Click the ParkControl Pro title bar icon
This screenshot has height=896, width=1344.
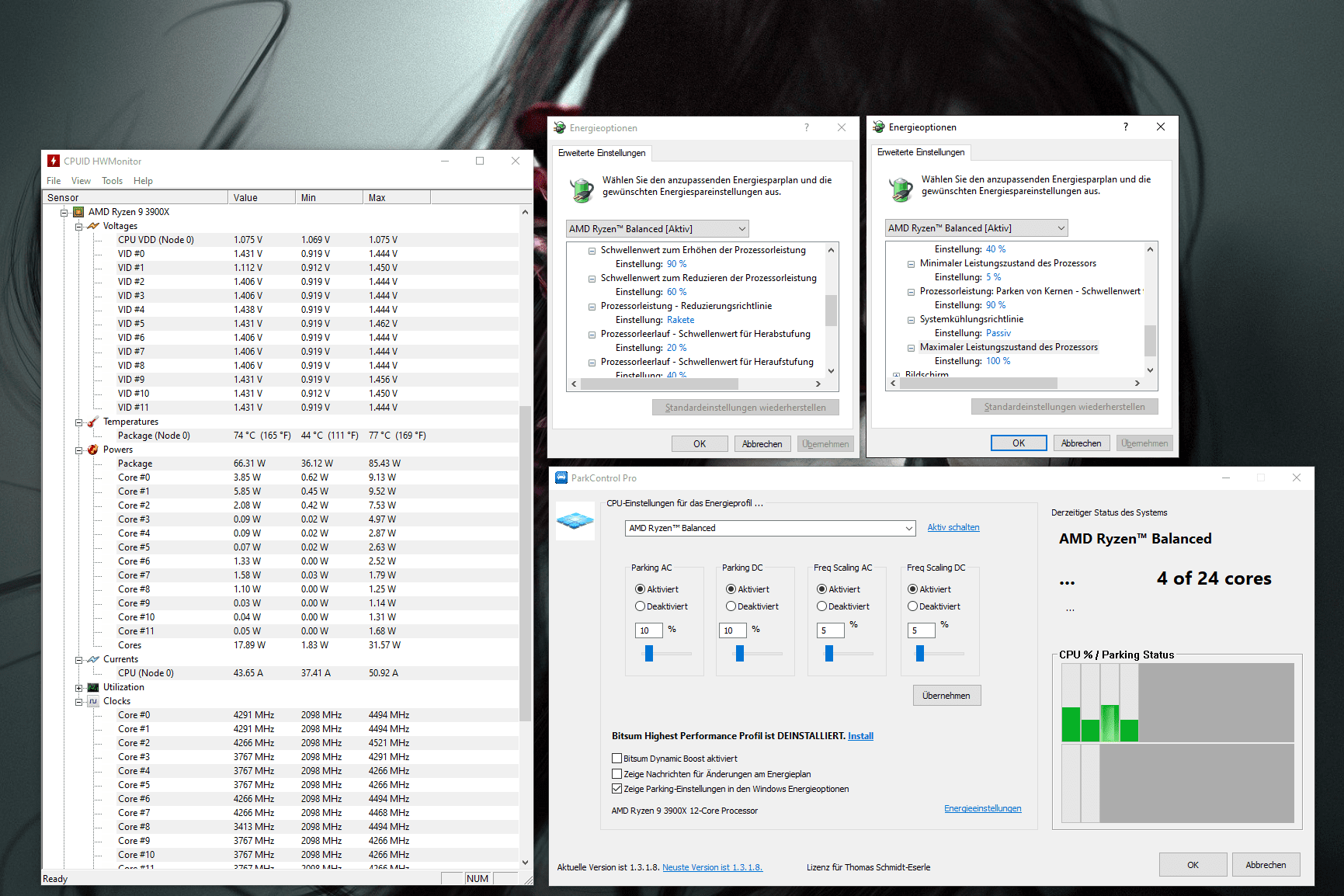click(x=561, y=478)
